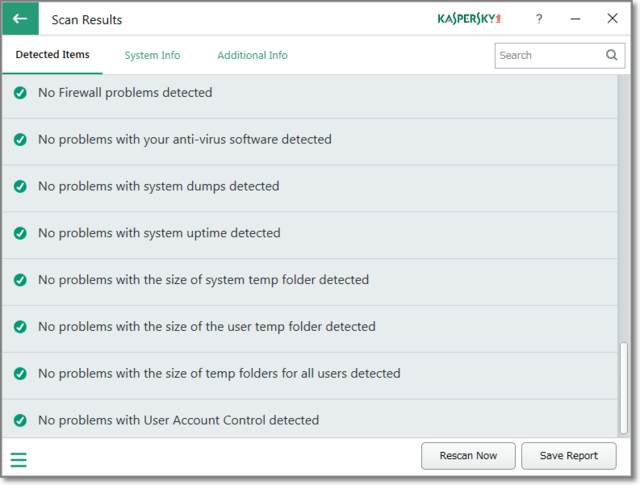The width and height of the screenshot is (640, 485).
Task: Focus the Search input field
Action: click(547, 56)
